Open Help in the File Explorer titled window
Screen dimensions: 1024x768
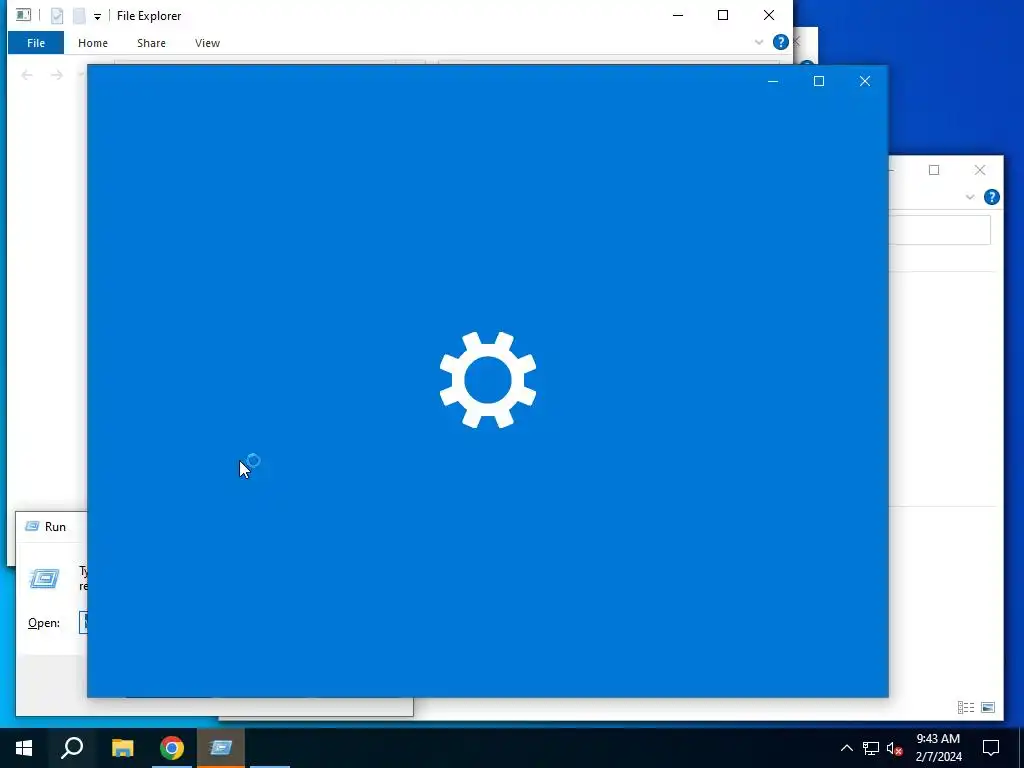[x=780, y=42]
